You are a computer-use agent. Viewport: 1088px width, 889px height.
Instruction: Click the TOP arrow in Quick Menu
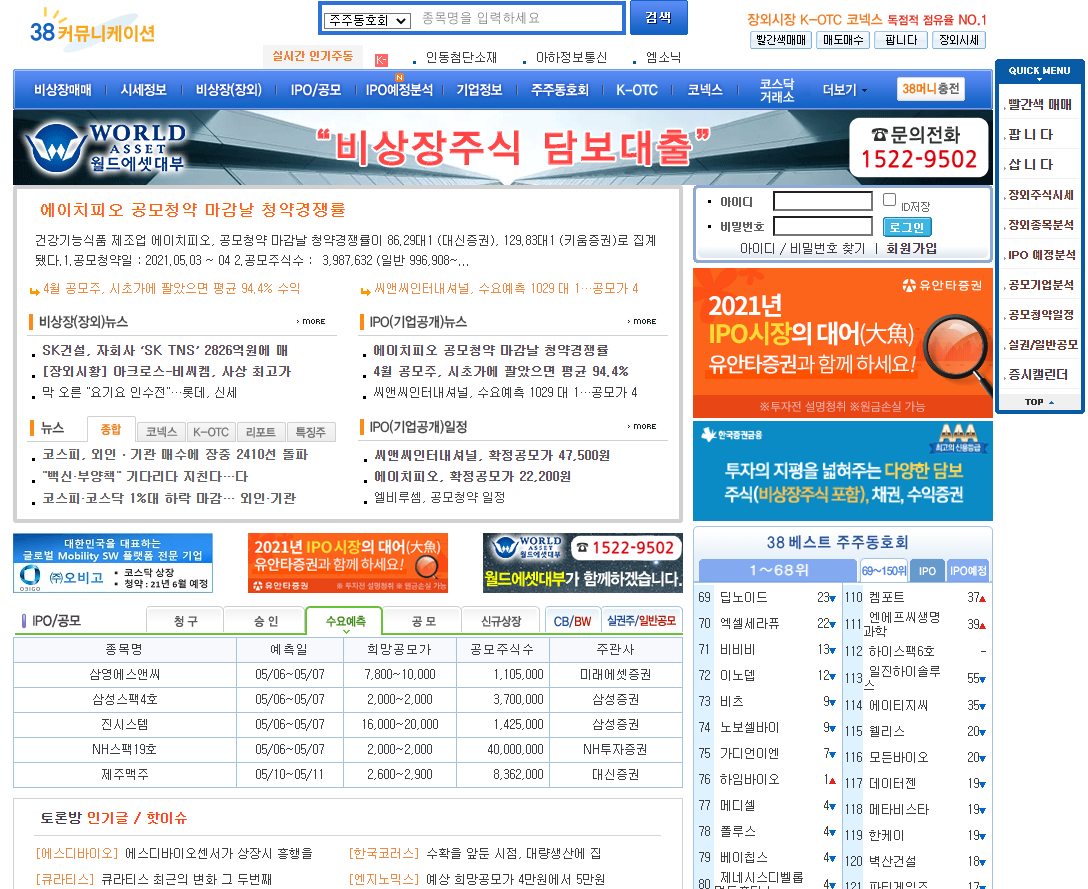[1039, 402]
